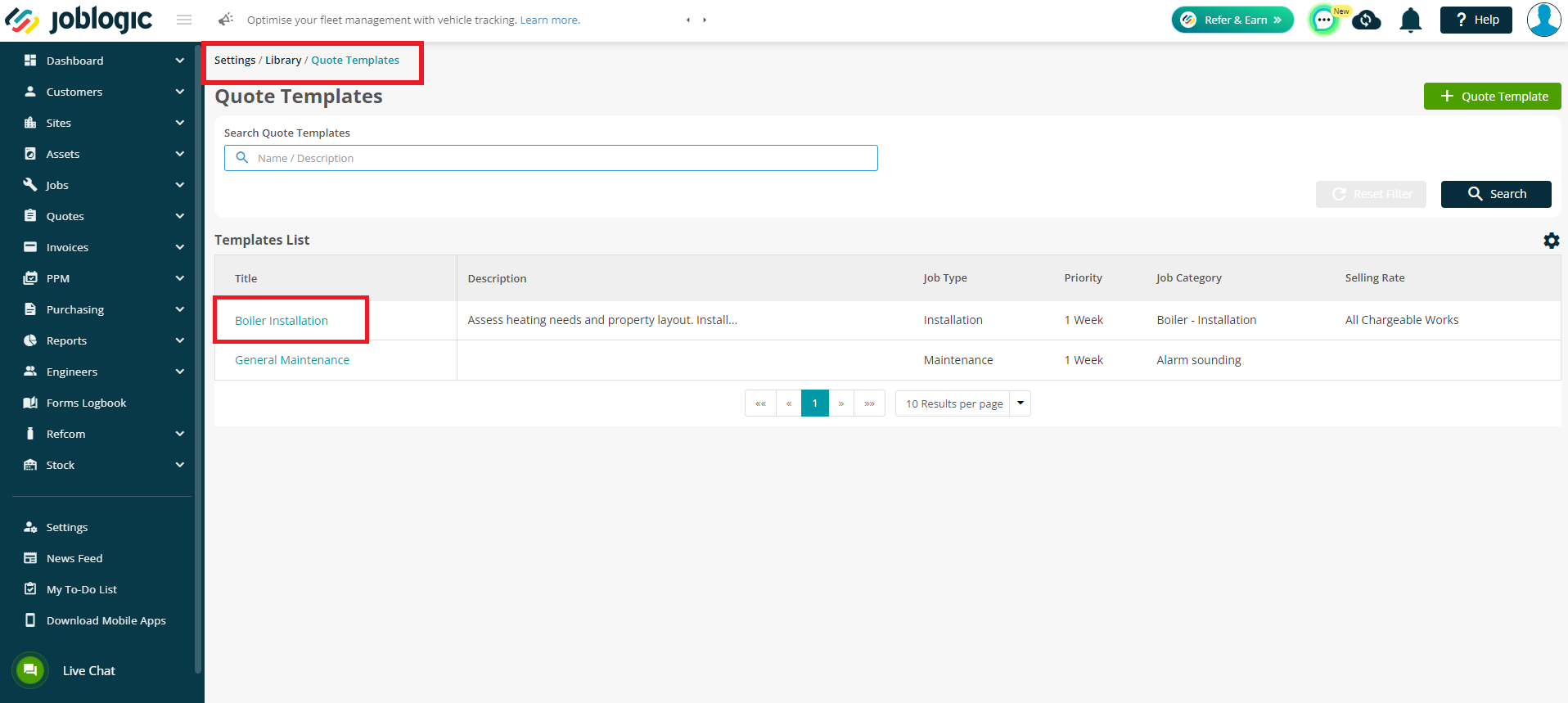Go to Settings breadcrumb
Screen dimensions: 1568x703
click(235, 60)
